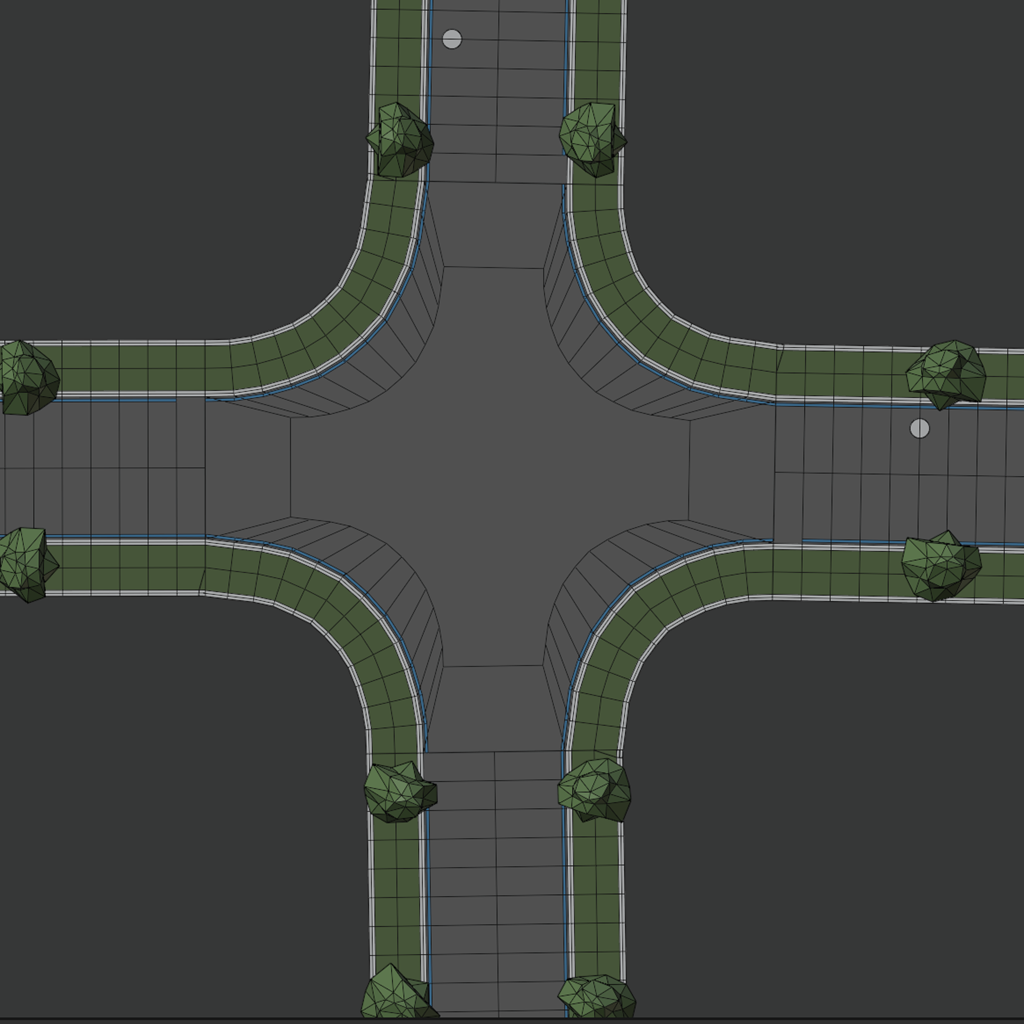Select the upper tree right of the bottom road
The height and width of the screenshot is (1024, 1024).
click(595, 789)
